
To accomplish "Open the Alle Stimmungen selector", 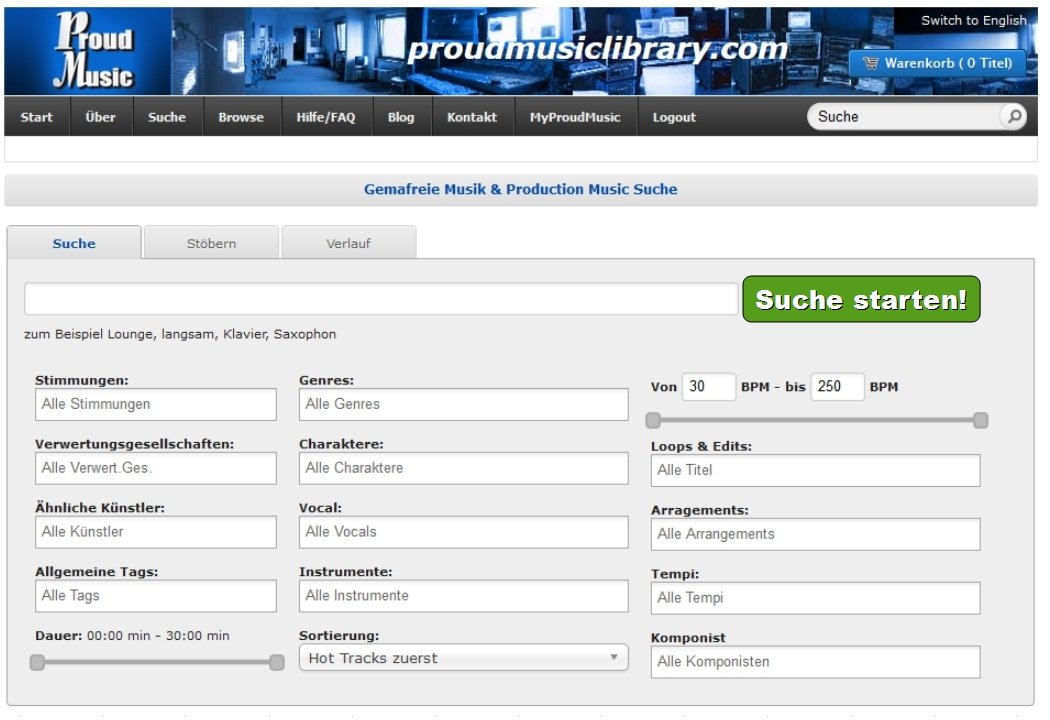I will pyautogui.click(x=156, y=405).
